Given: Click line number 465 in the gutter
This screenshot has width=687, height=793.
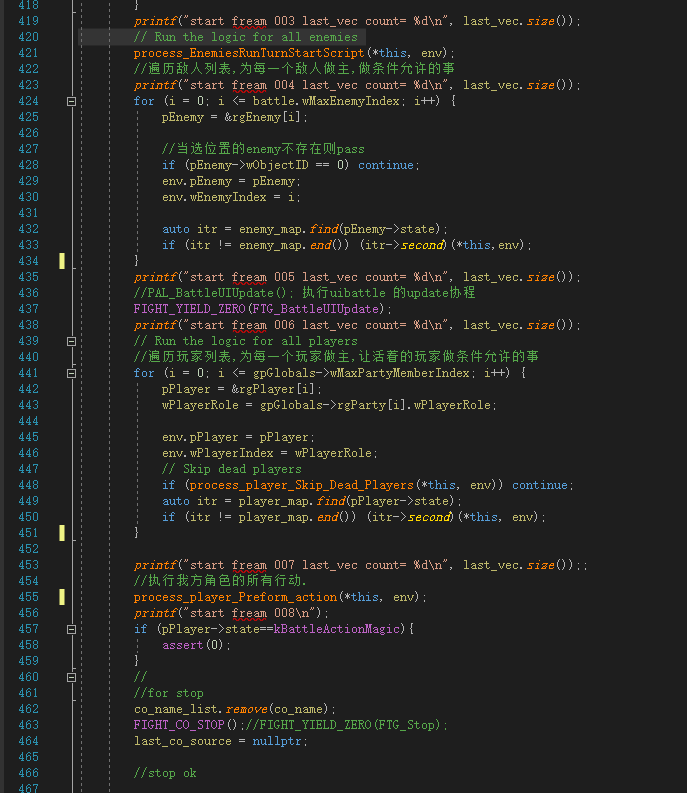Looking at the screenshot, I should (x=28, y=757).
